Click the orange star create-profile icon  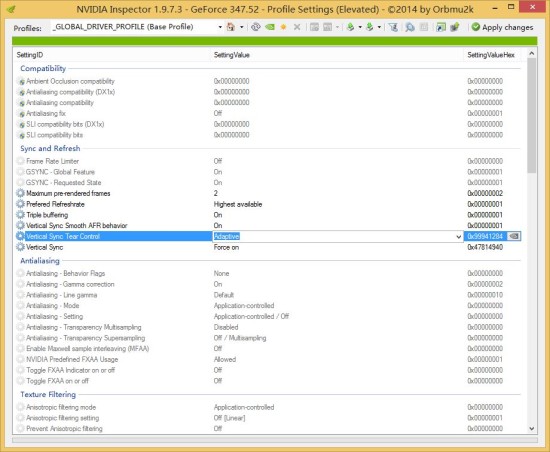pyautogui.click(x=283, y=27)
